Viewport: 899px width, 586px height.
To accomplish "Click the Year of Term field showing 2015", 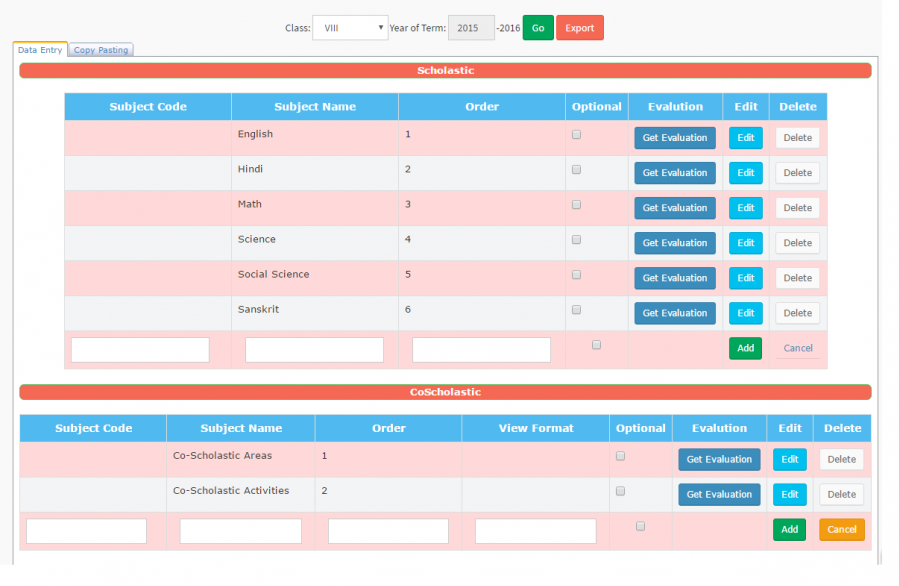I will [x=470, y=28].
